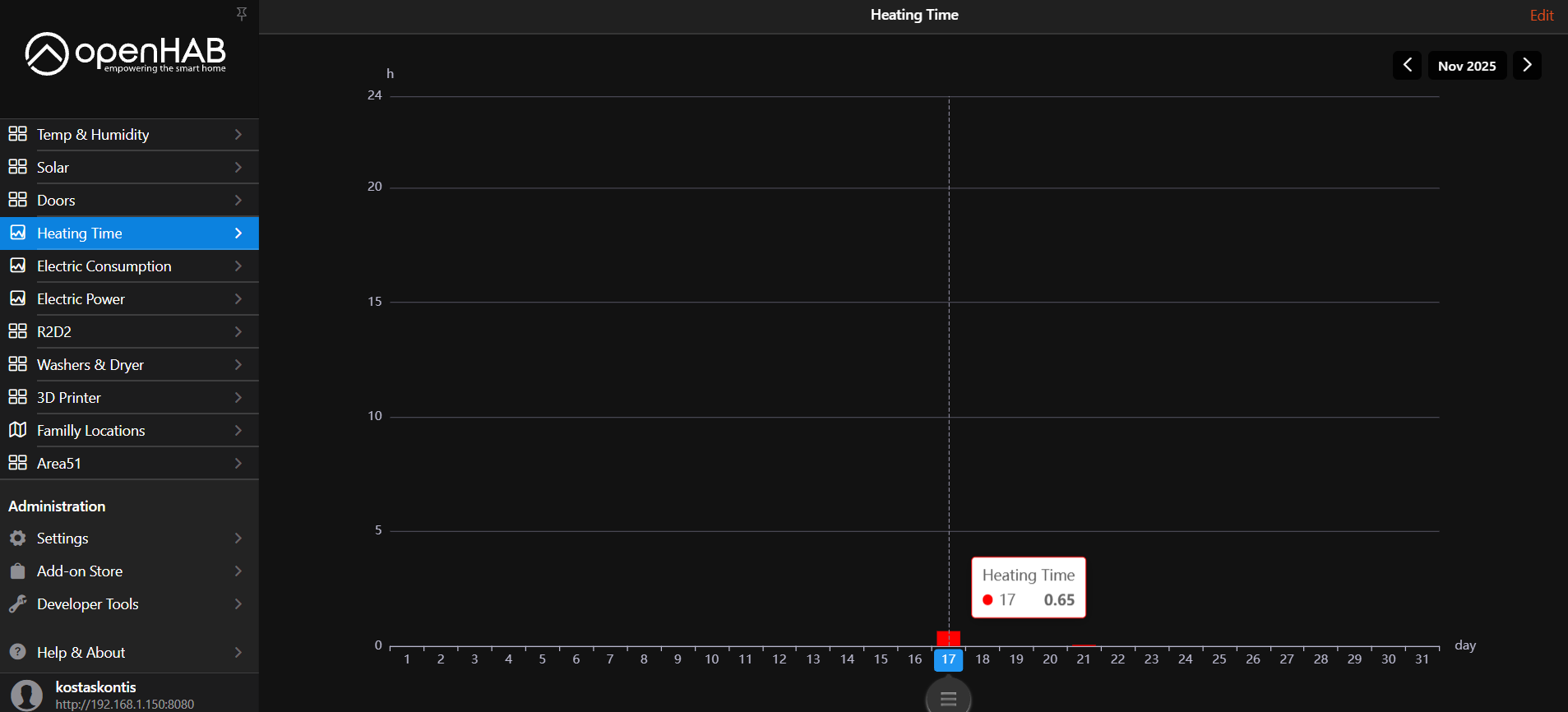Click the Familly Locations map icon
1568x712 pixels.
click(x=17, y=430)
